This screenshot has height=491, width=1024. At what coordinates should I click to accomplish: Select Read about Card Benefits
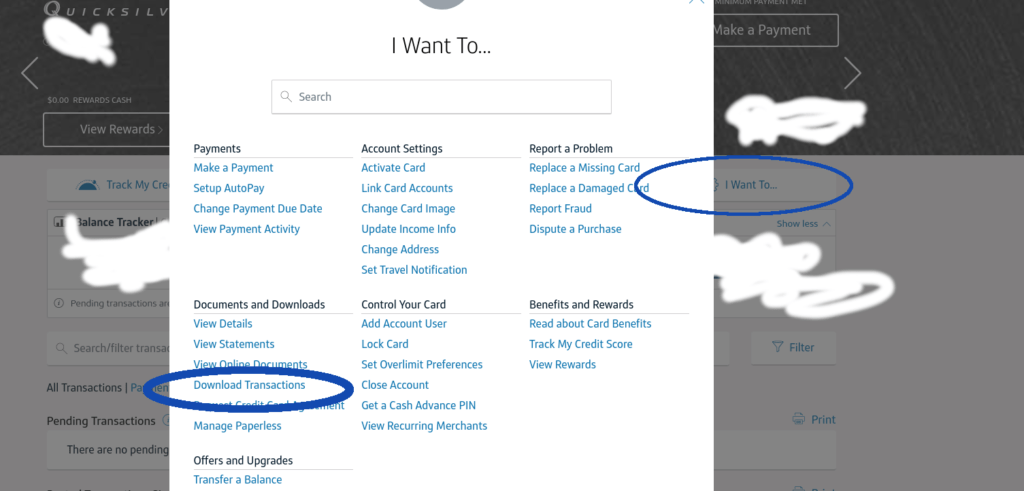point(590,324)
